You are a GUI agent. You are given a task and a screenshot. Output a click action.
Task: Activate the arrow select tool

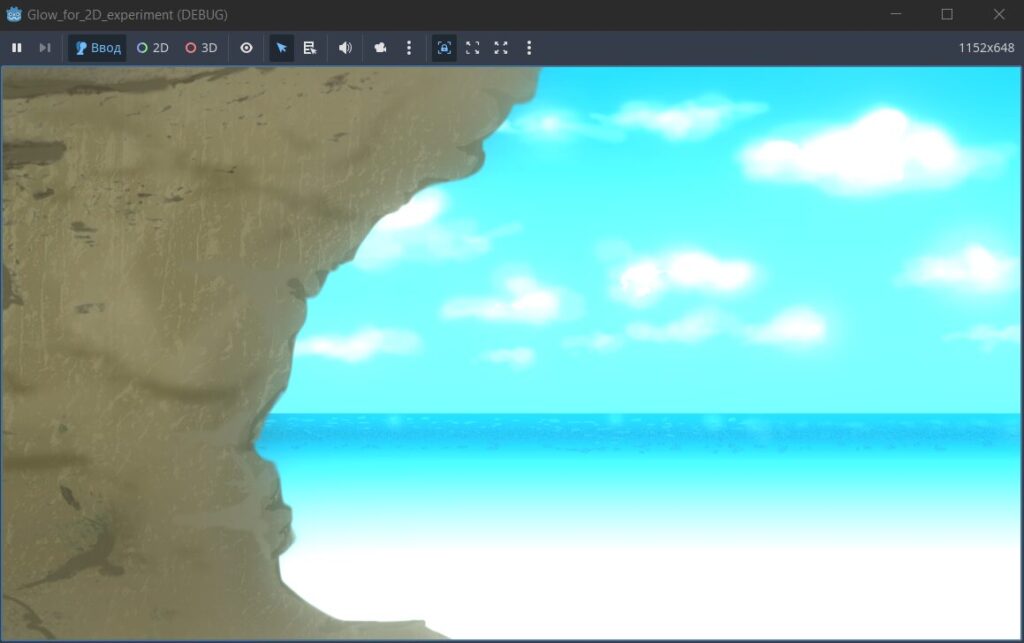(x=281, y=48)
